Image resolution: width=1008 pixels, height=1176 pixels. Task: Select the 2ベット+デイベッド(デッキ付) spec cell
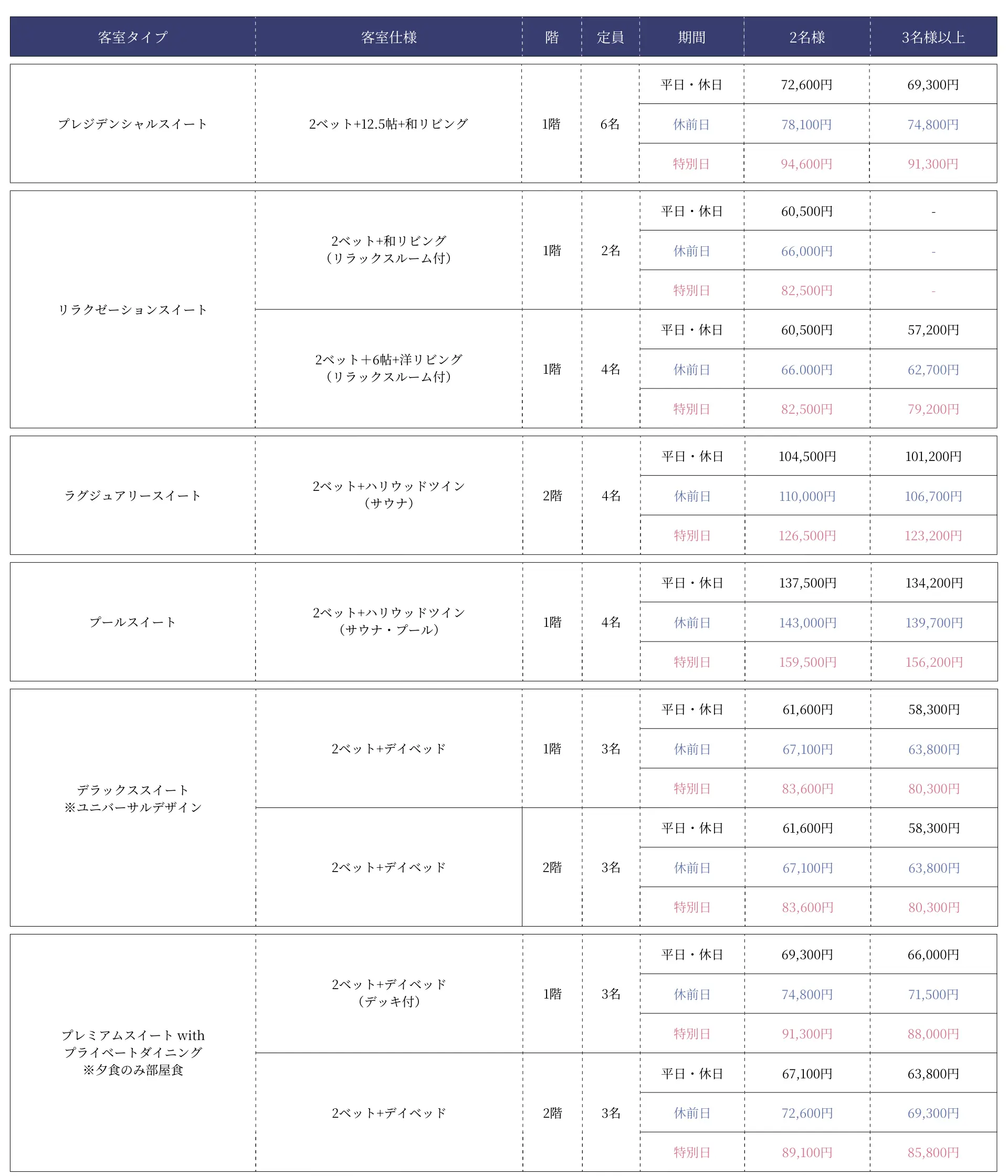tap(389, 993)
